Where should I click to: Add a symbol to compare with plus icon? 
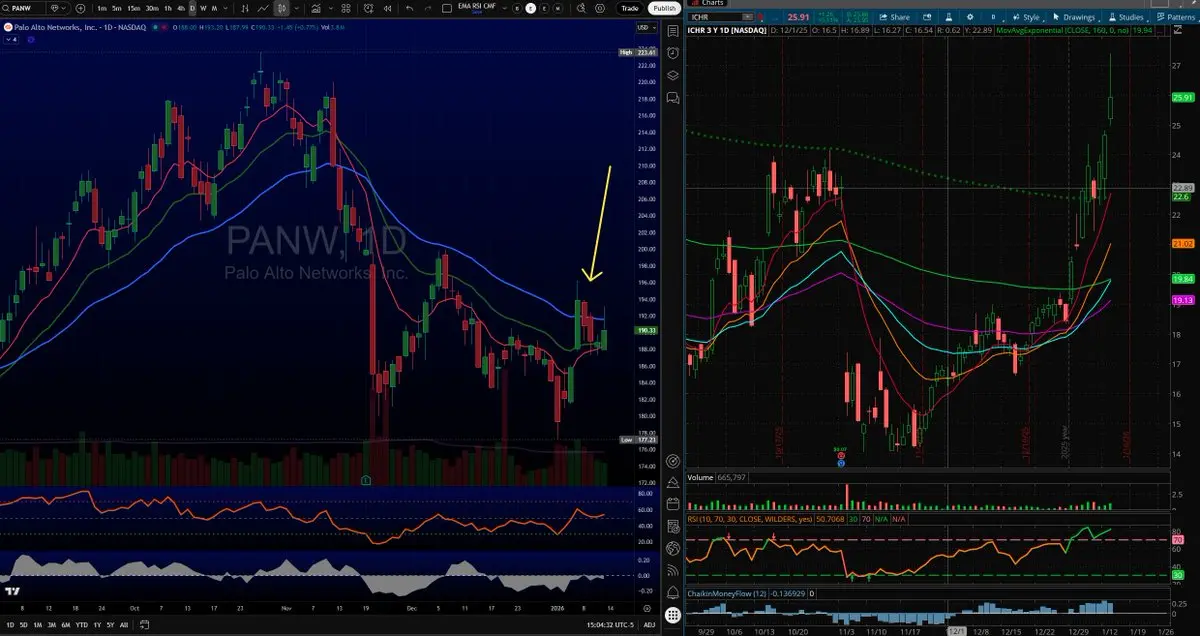tap(80, 8)
